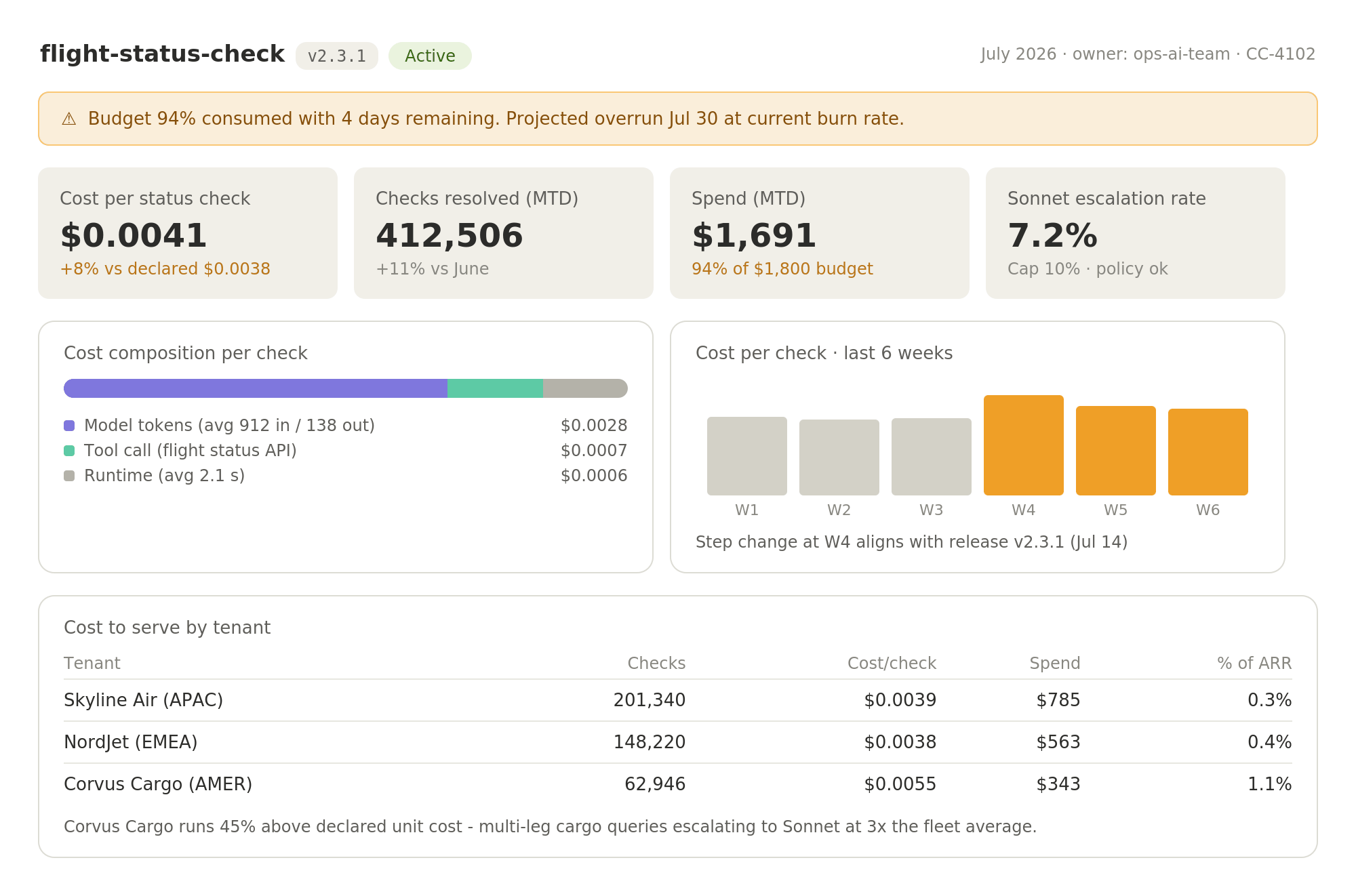Open the Spend (MTD) card

tap(820, 233)
